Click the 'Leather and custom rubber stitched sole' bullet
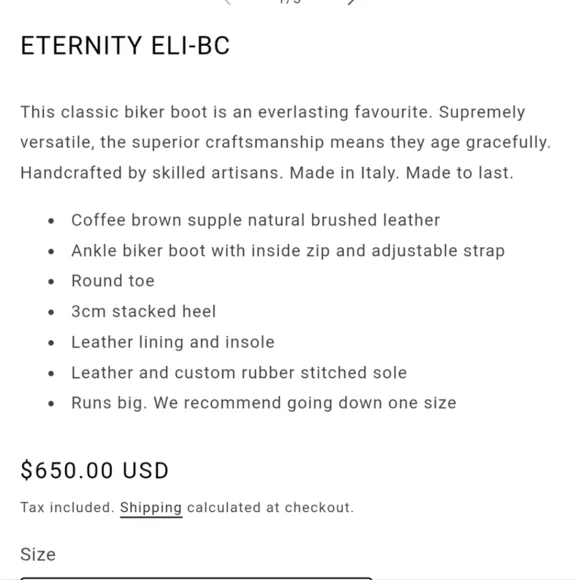Screen dimensions: 578x580 (x=239, y=373)
